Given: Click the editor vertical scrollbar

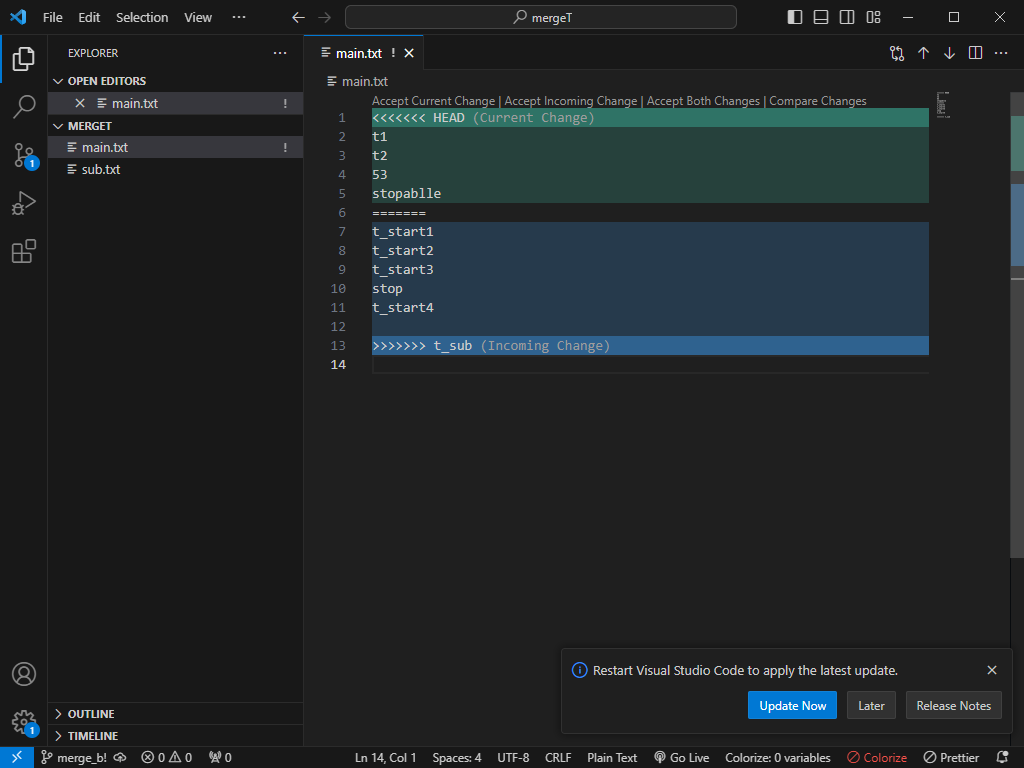Looking at the screenshot, I should click(1017, 325).
